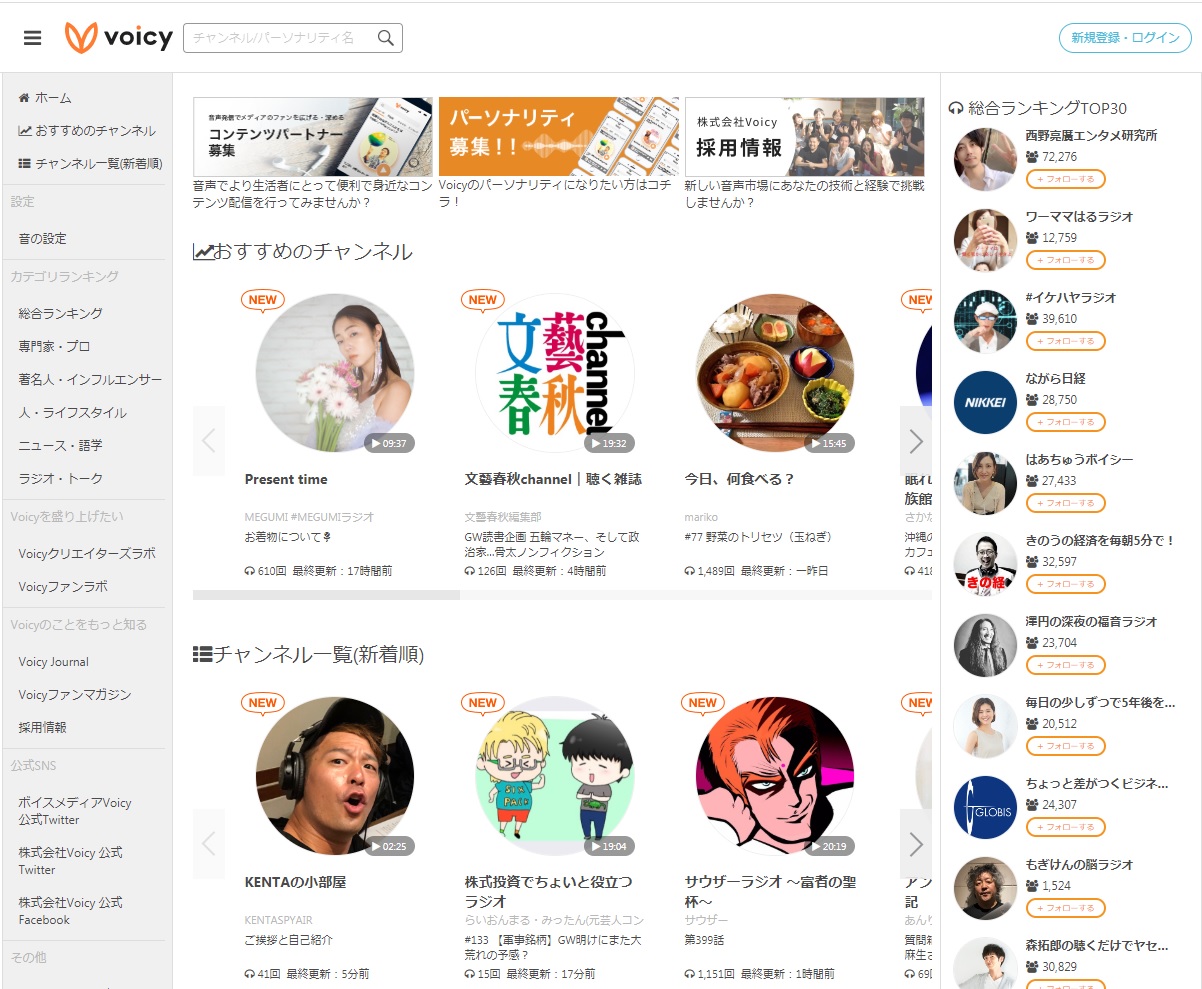Viewport: 1202px width, 989px height.
Task: Open KENTAの小部屋 channel title
Action: click(x=297, y=882)
